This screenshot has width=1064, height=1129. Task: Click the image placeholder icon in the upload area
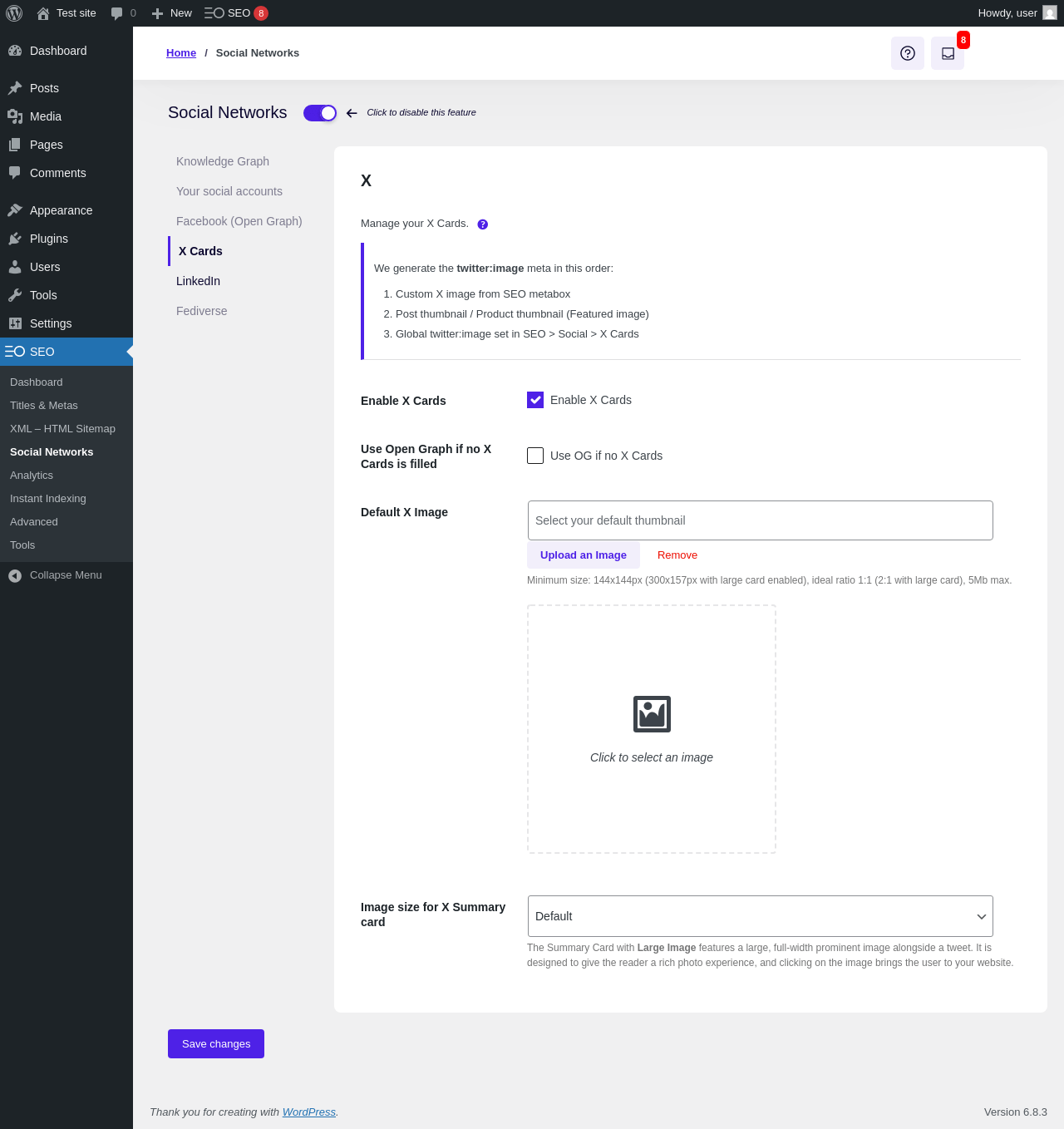[652, 714]
